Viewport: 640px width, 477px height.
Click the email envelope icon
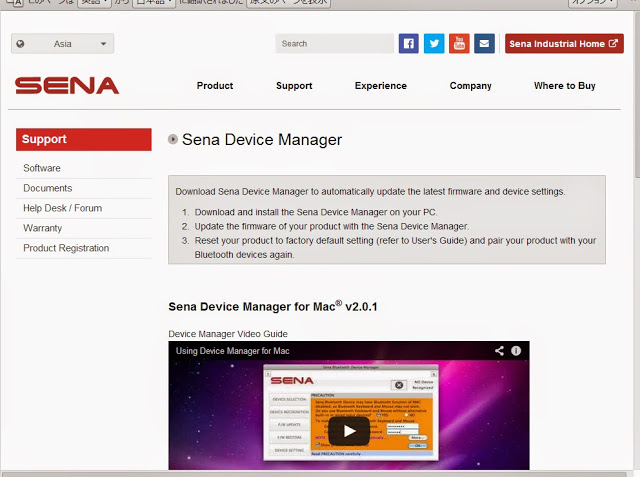tap(485, 43)
